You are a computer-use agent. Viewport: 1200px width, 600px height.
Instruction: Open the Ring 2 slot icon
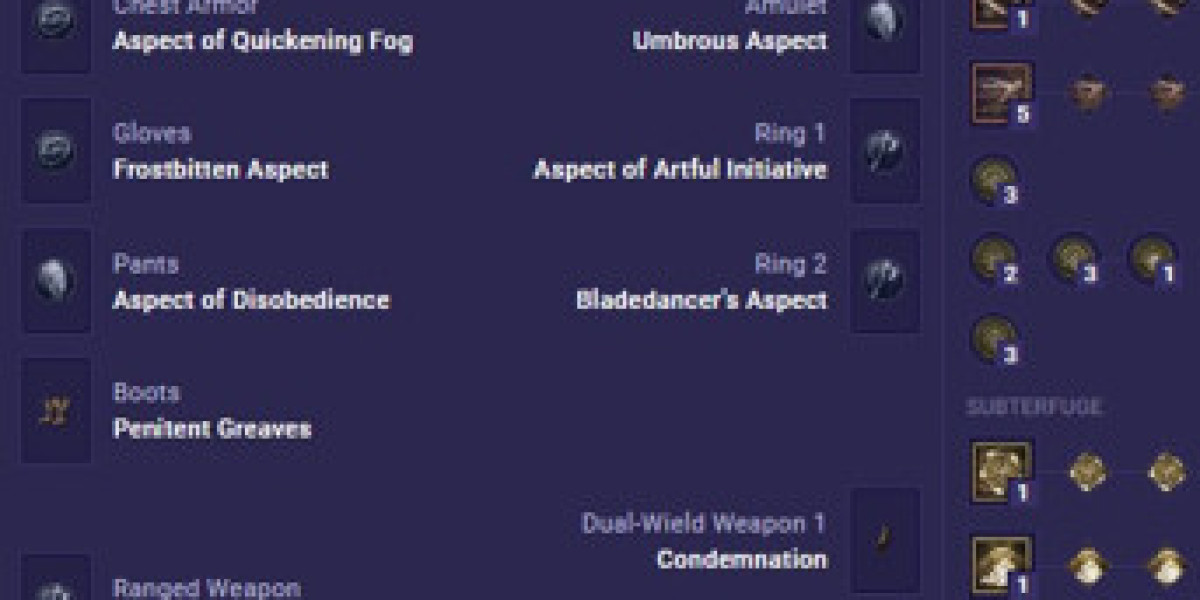pyautogui.click(x=885, y=281)
